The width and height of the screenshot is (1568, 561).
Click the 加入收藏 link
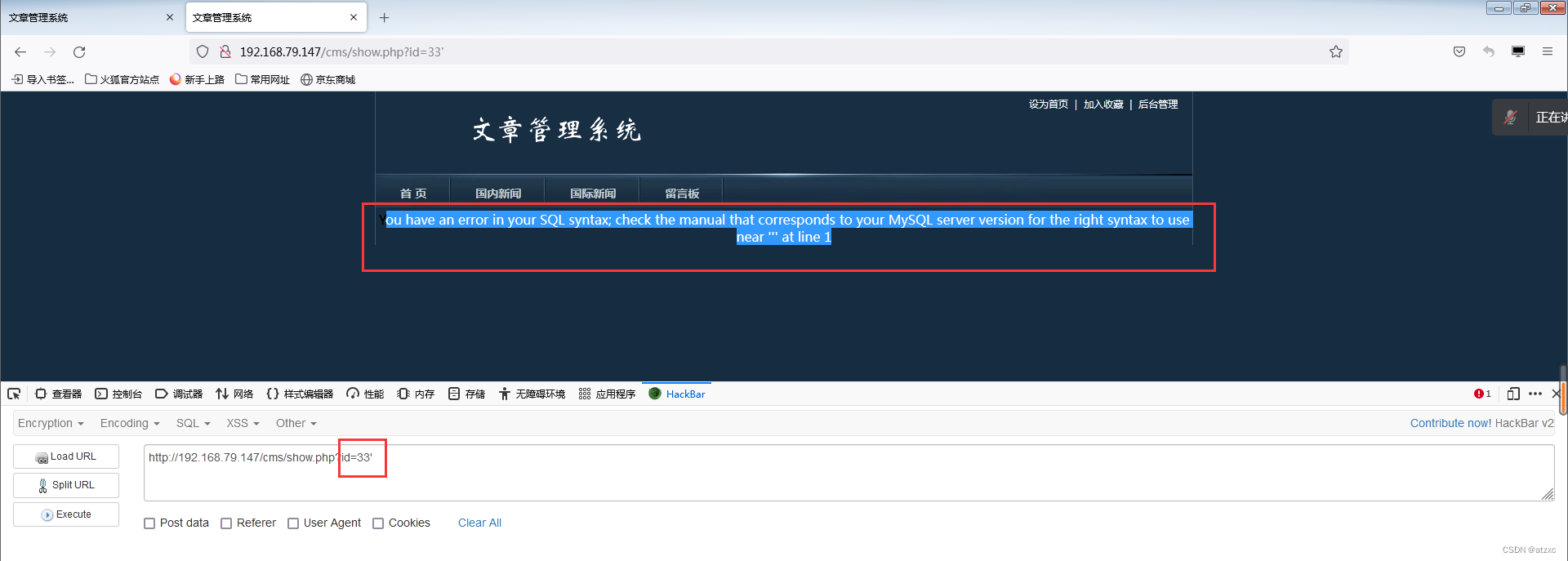[1103, 105]
